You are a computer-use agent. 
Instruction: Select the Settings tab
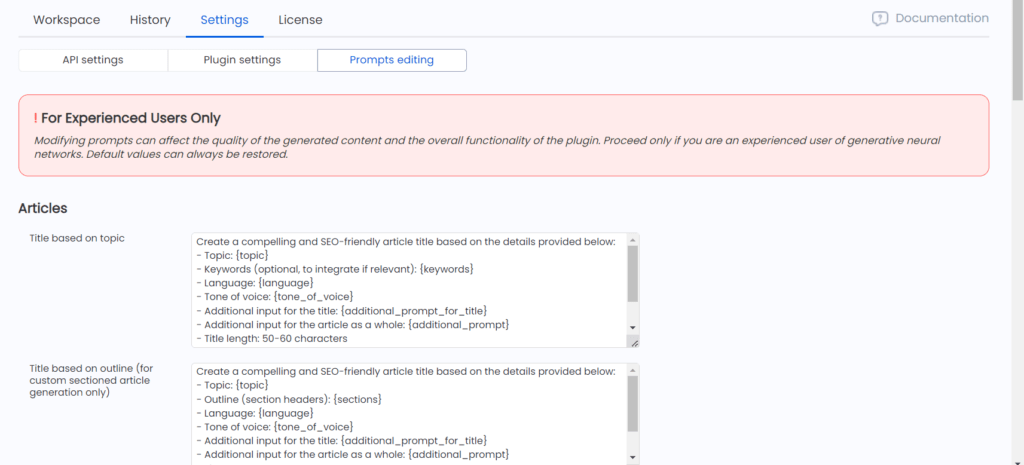click(x=225, y=20)
